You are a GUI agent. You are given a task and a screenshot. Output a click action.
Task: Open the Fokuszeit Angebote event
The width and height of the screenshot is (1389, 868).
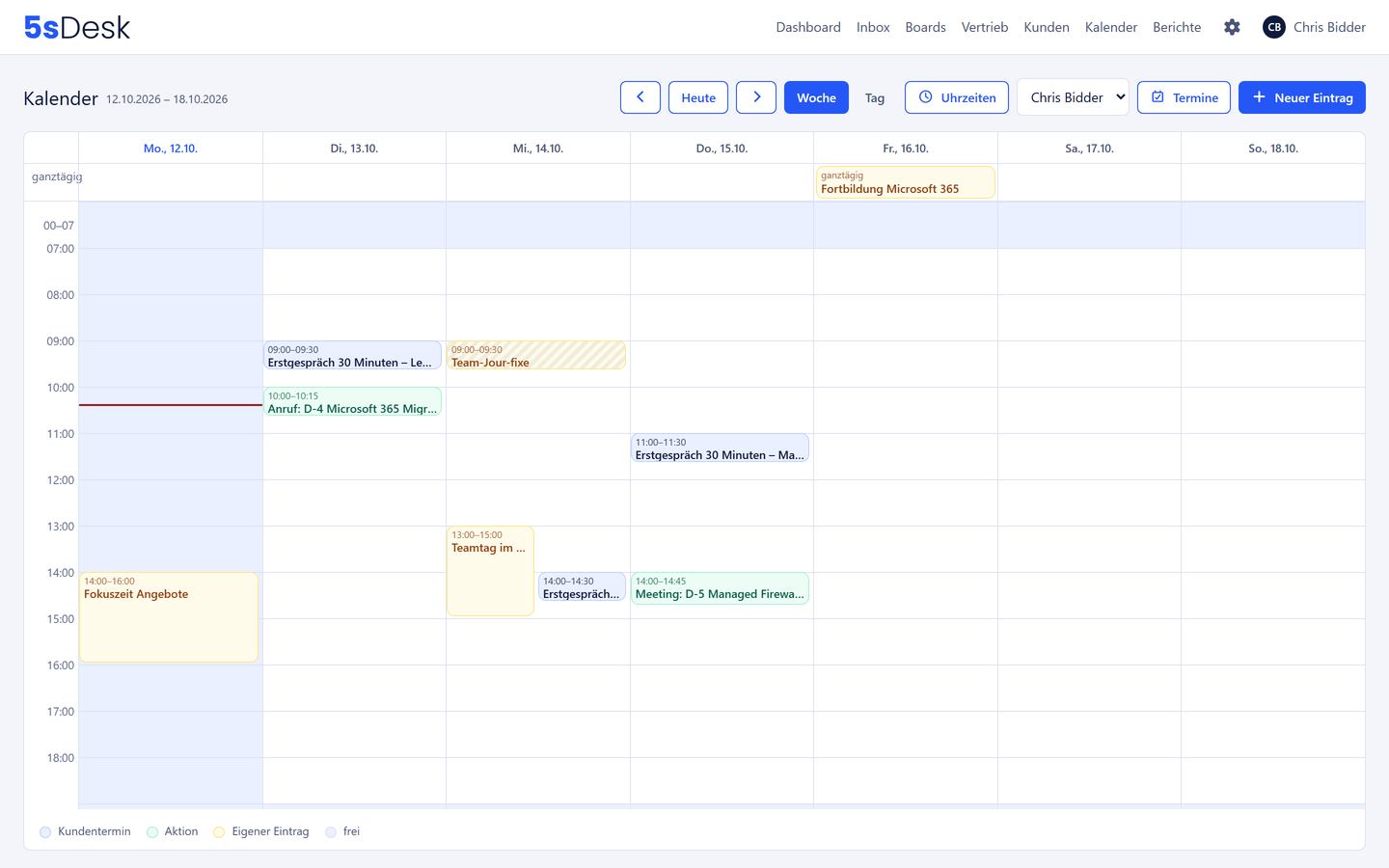169,617
